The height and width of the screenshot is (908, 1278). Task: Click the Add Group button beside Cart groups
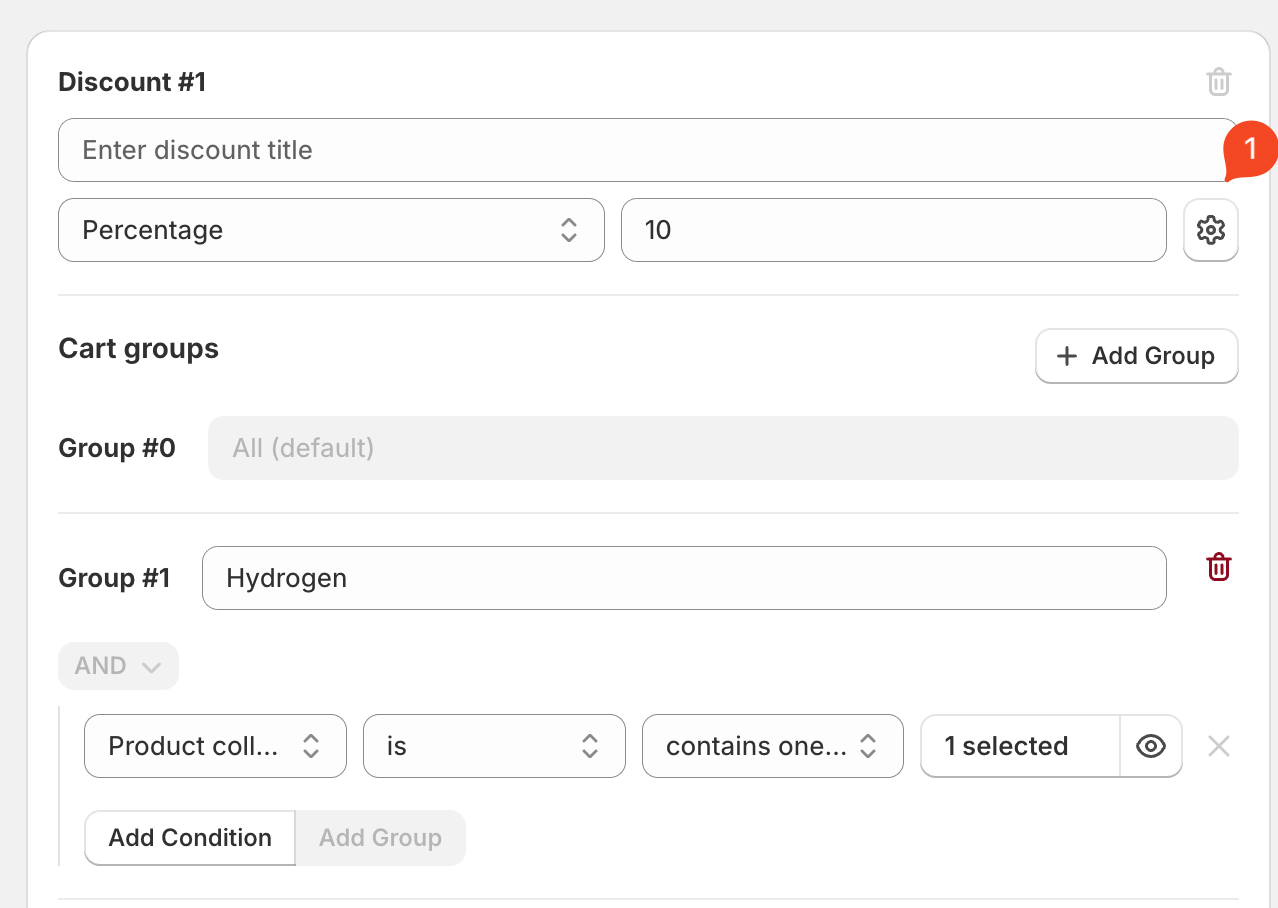(x=1136, y=356)
